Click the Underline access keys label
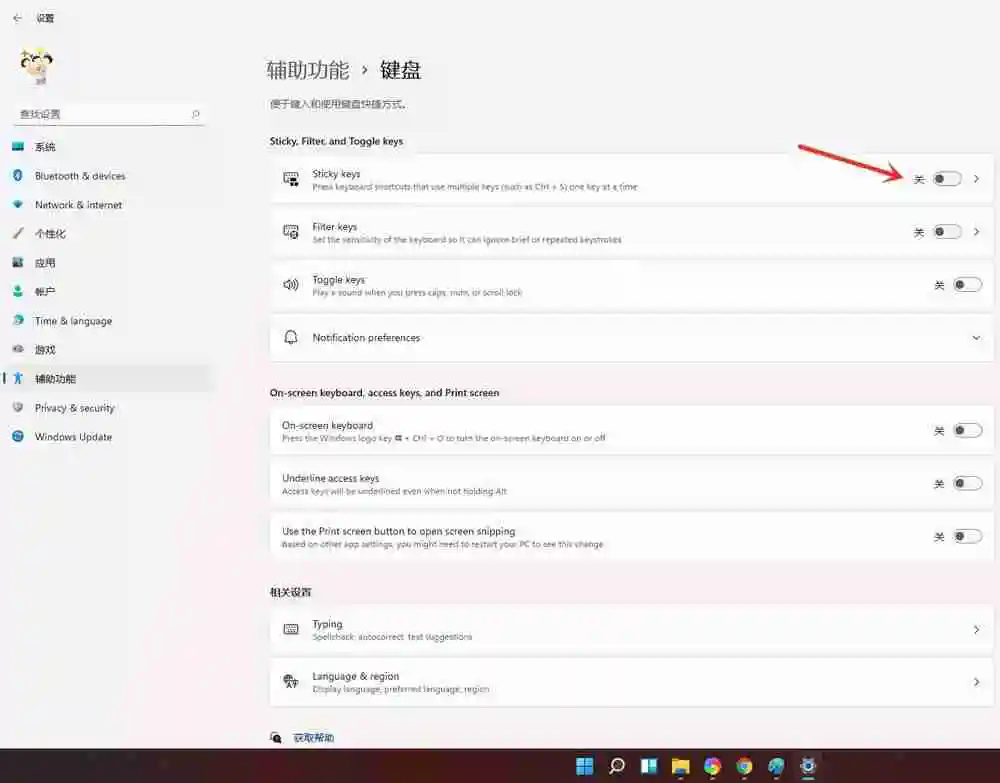 pyautogui.click(x=330, y=478)
